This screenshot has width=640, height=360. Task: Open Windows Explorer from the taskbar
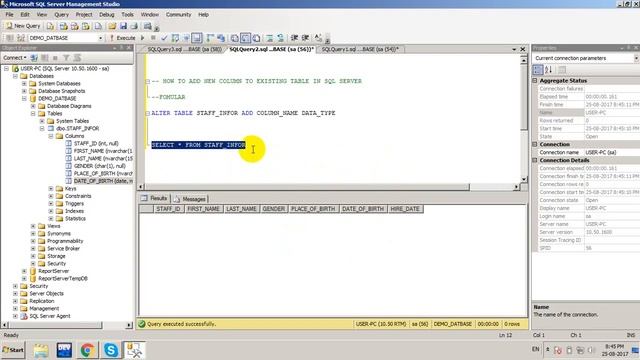(x=41, y=350)
